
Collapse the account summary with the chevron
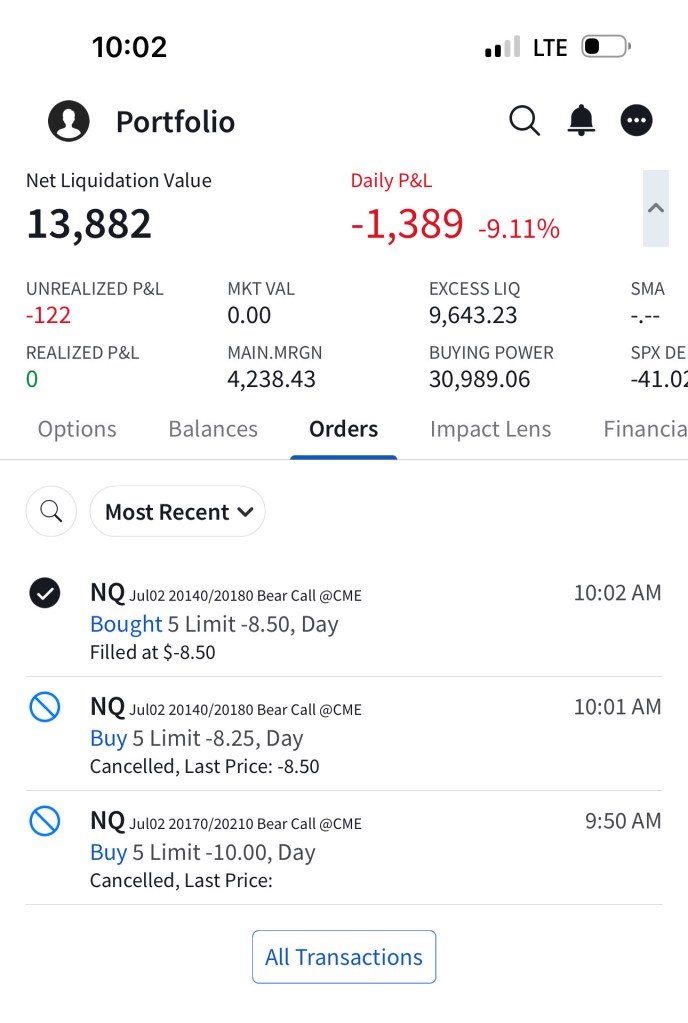point(656,208)
